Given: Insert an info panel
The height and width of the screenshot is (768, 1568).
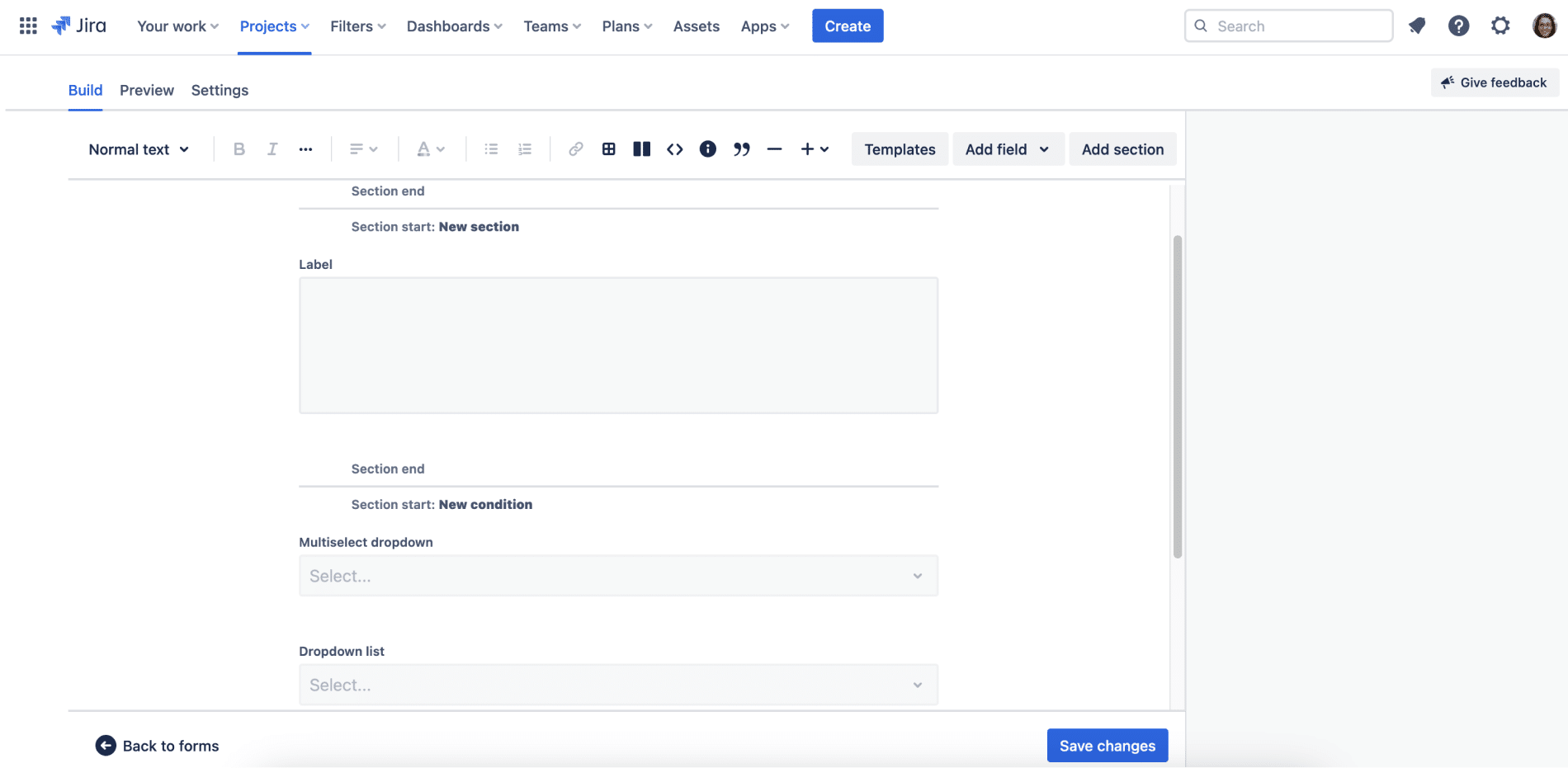Looking at the screenshot, I should [708, 149].
